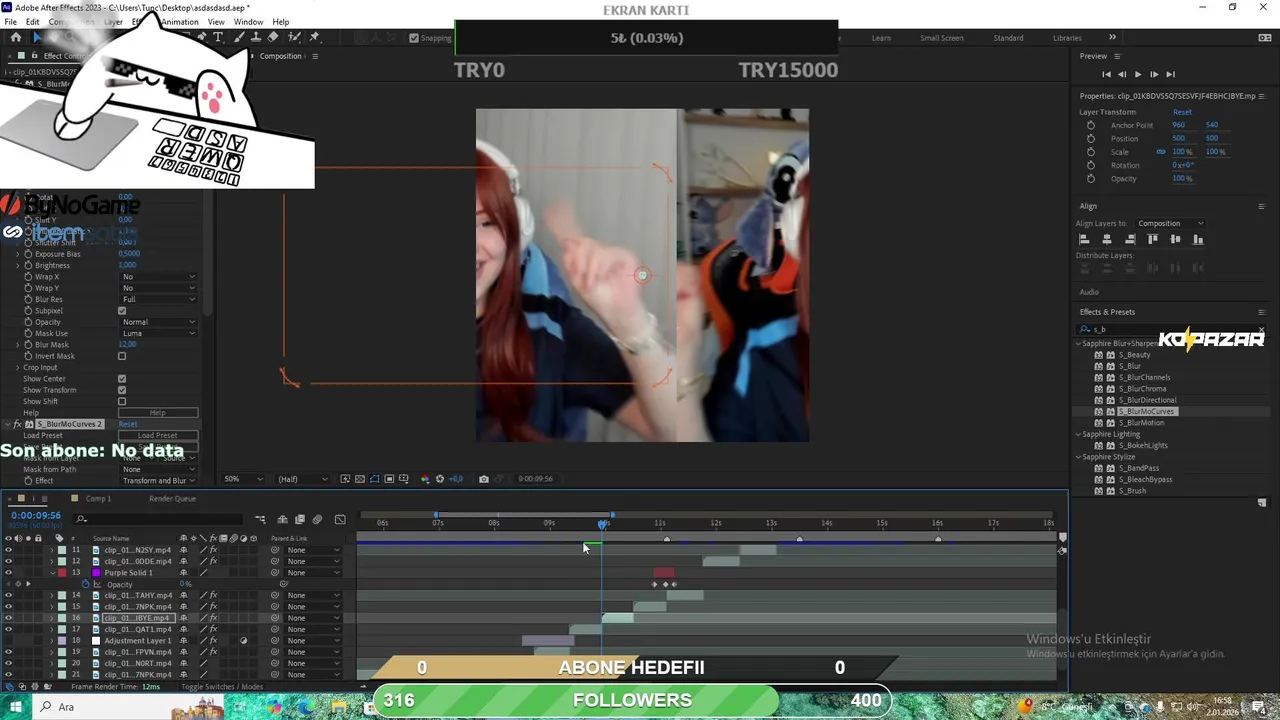The height and width of the screenshot is (720, 1280).
Task: Toggle the Blur Mask stopwatch icon
Action: coord(29,344)
